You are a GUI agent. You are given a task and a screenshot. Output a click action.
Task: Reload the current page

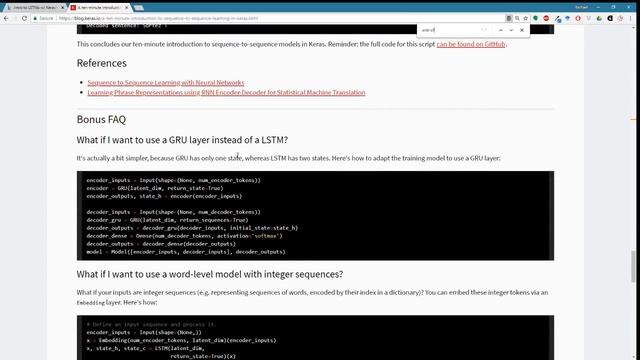click(x=24, y=18)
